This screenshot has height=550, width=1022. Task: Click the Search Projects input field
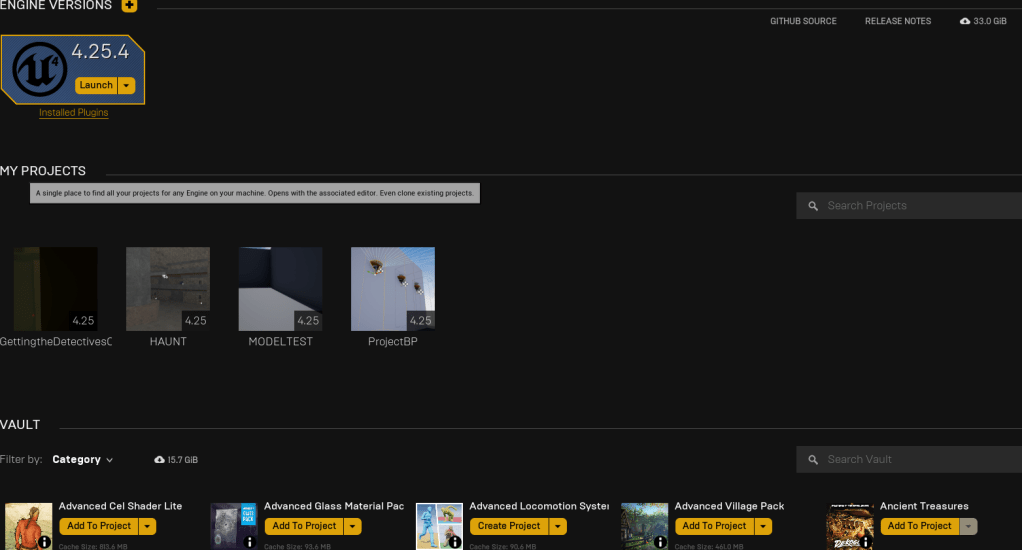point(915,206)
